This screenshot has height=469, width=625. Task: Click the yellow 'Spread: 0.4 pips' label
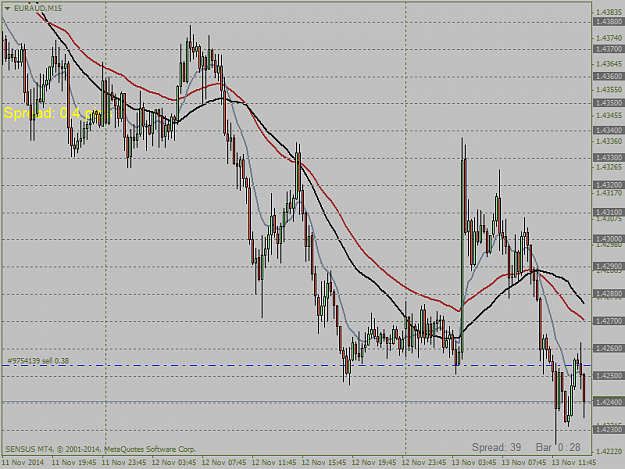click(56, 113)
